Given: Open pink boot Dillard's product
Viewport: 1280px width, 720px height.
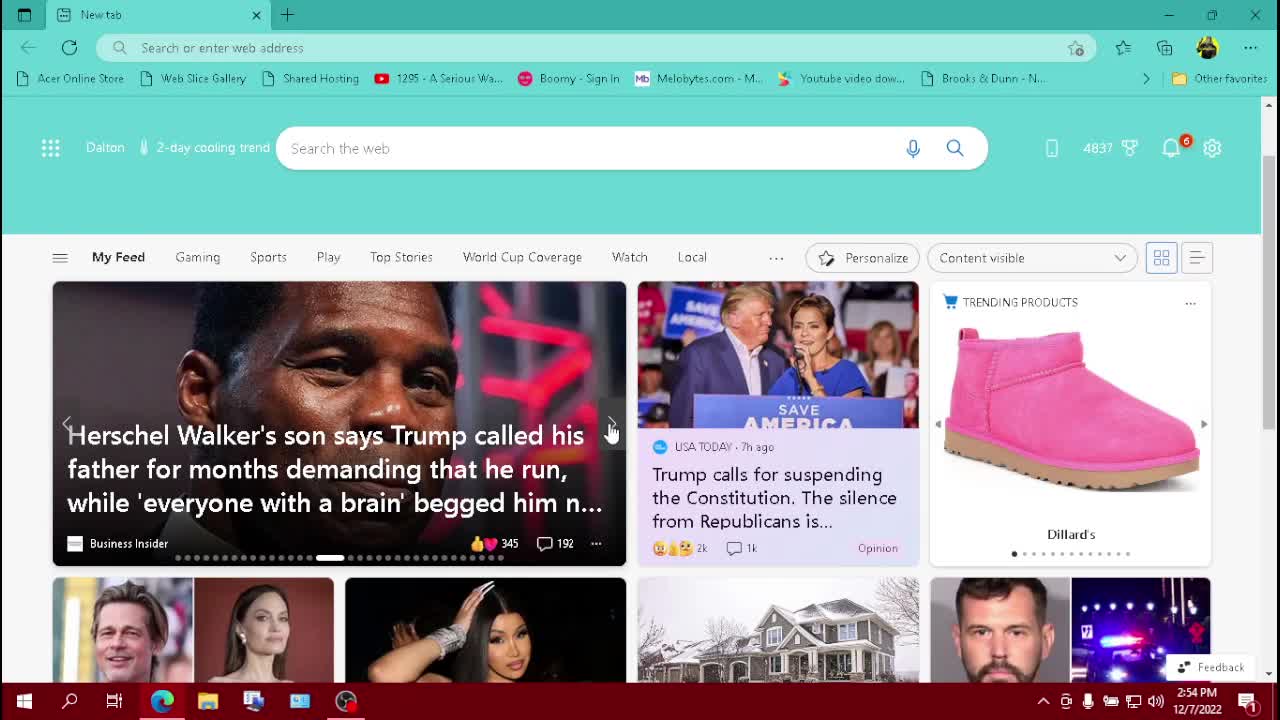Looking at the screenshot, I should tap(1071, 410).
